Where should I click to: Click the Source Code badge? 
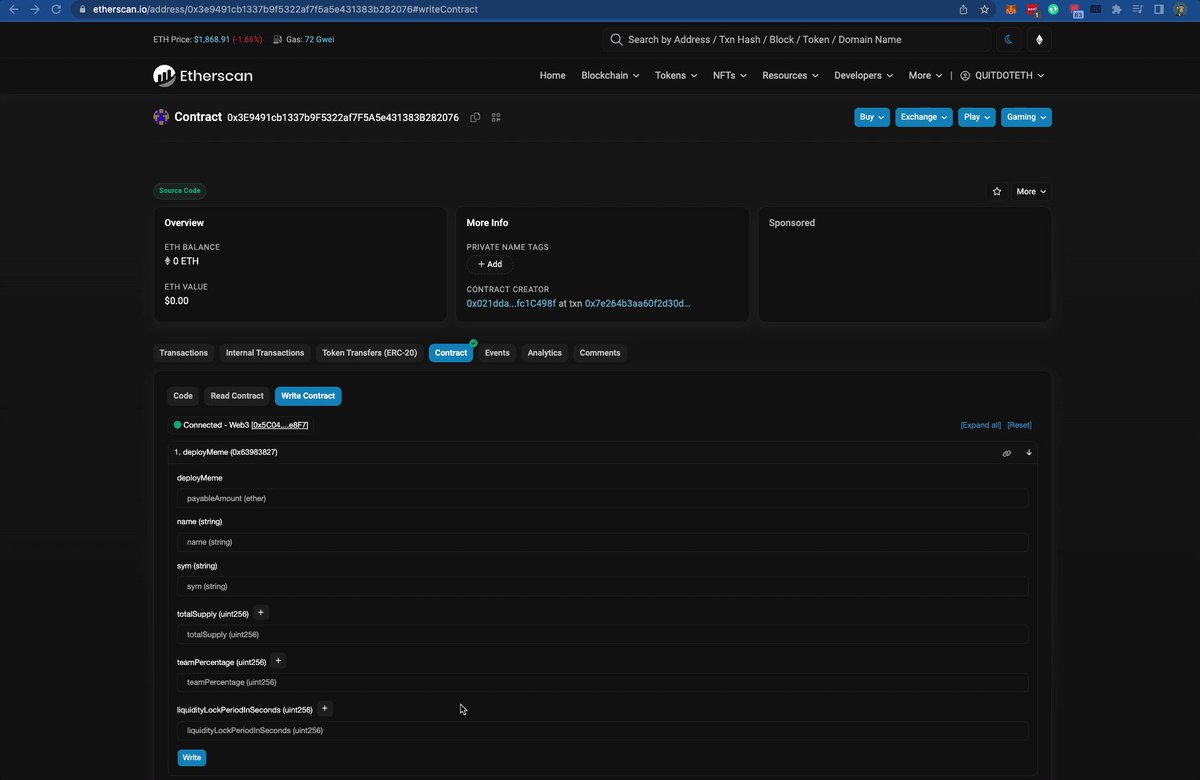click(x=180, y=191)
